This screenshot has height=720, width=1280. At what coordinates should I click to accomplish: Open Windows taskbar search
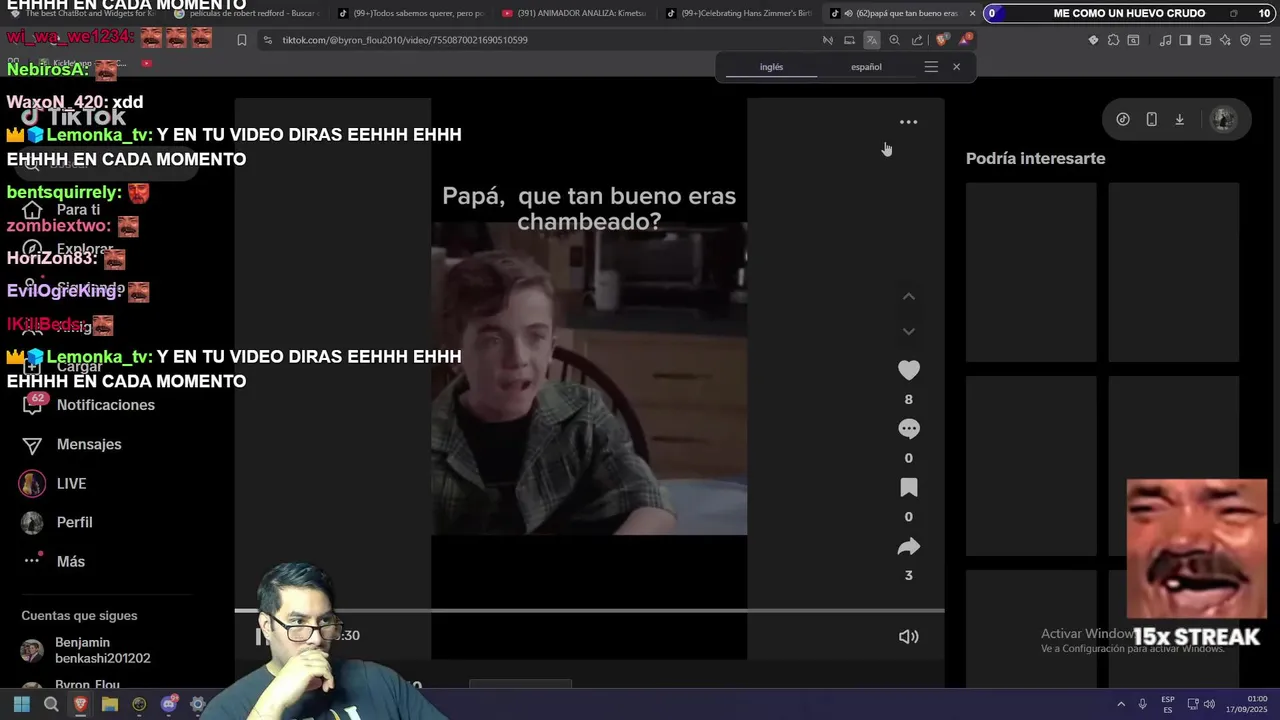51,704
